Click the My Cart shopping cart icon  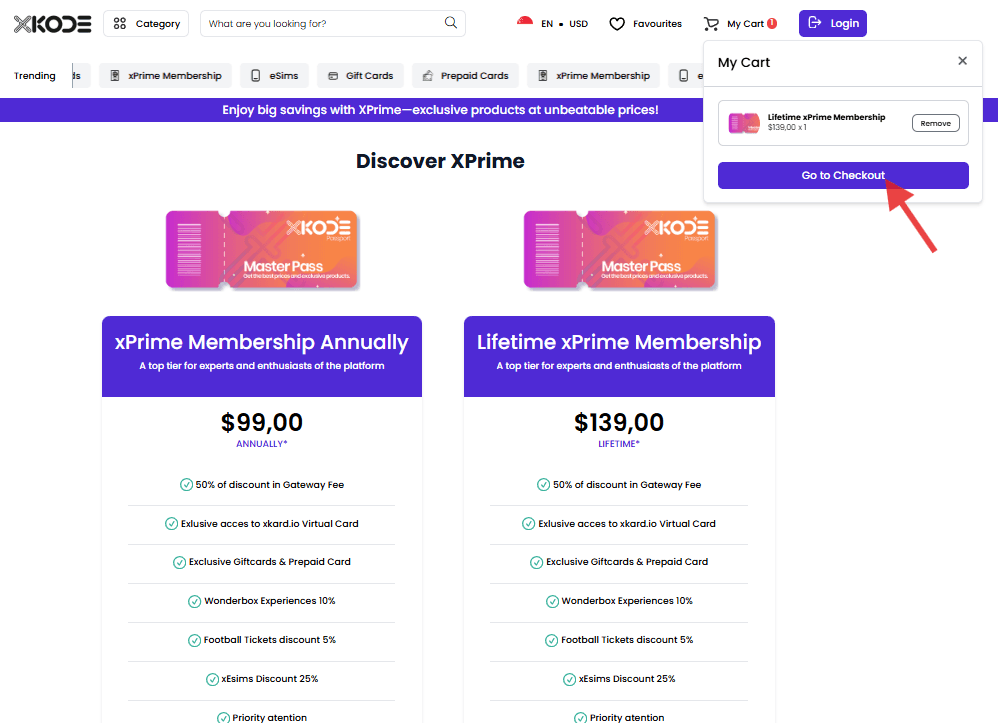711,24
